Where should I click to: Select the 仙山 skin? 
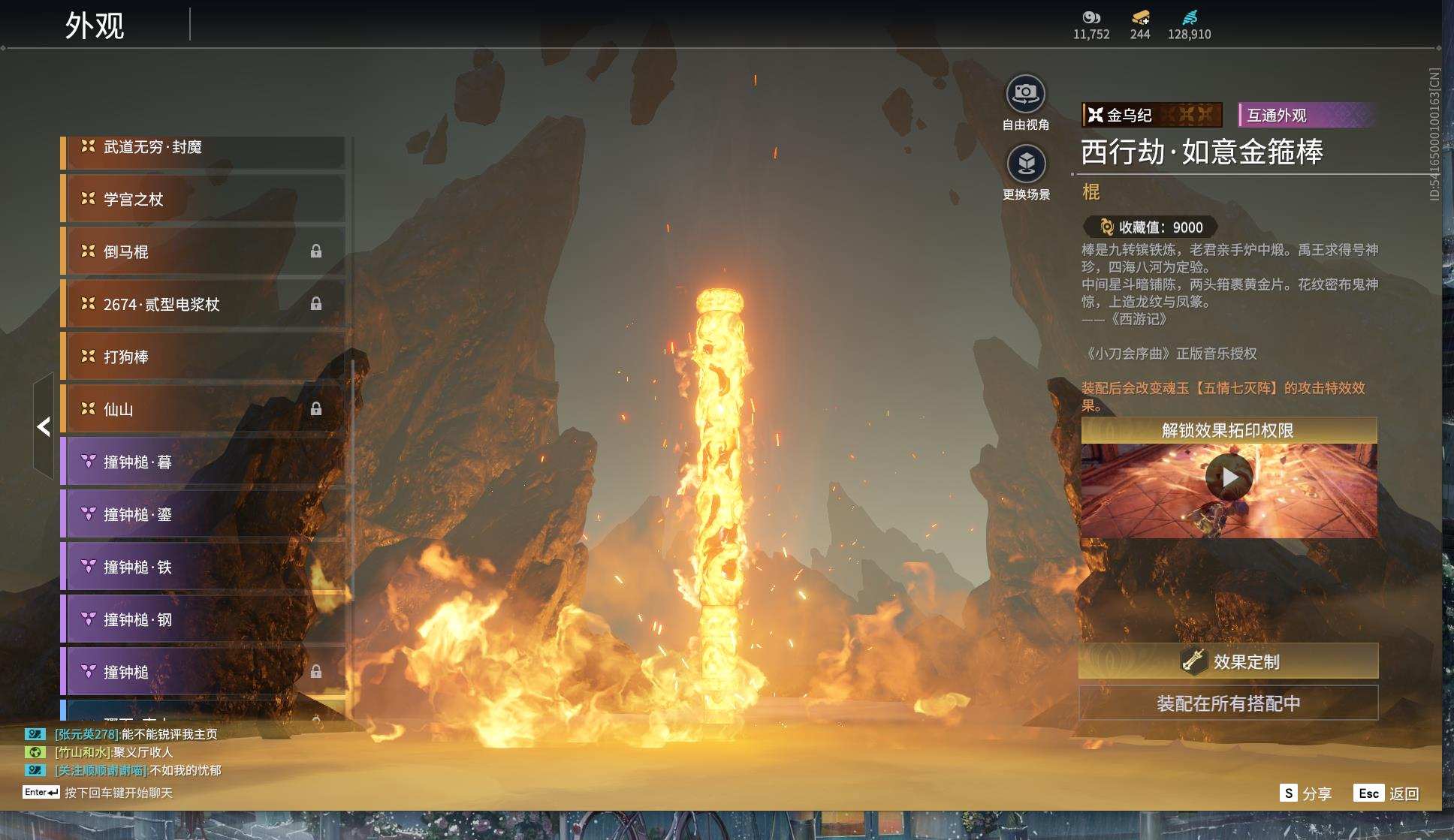tap(203, 409)
